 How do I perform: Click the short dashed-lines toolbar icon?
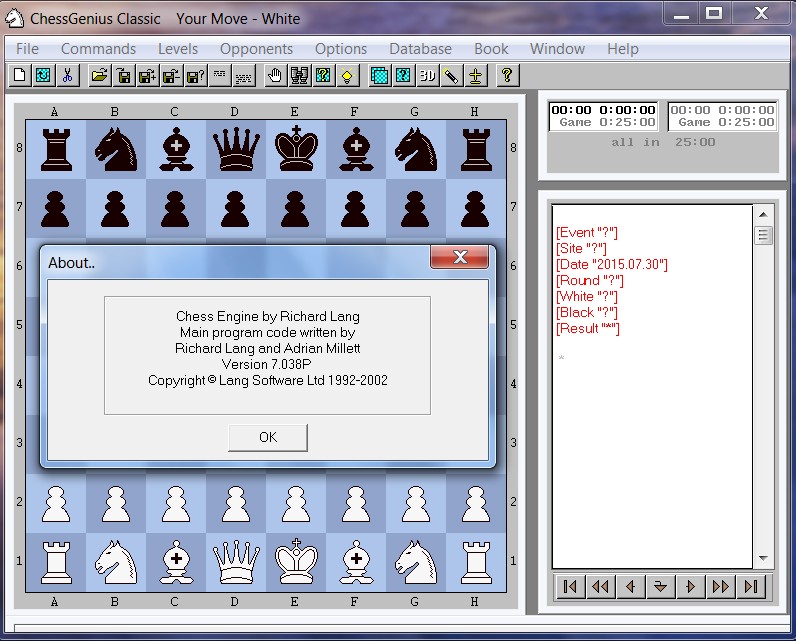point(219,76)
